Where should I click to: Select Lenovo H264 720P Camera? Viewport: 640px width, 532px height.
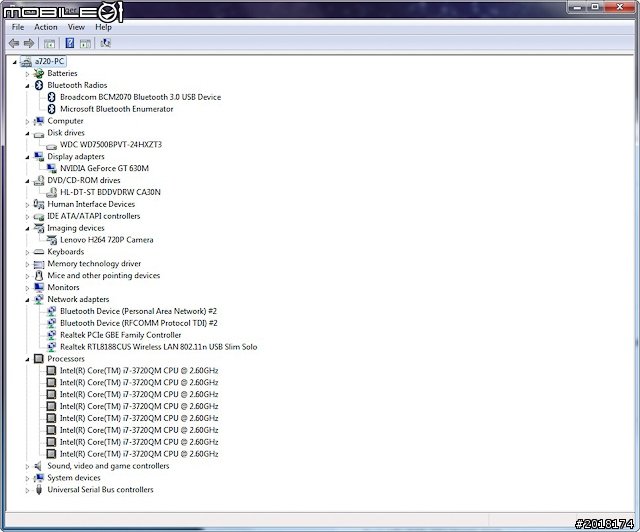[107, 240]
